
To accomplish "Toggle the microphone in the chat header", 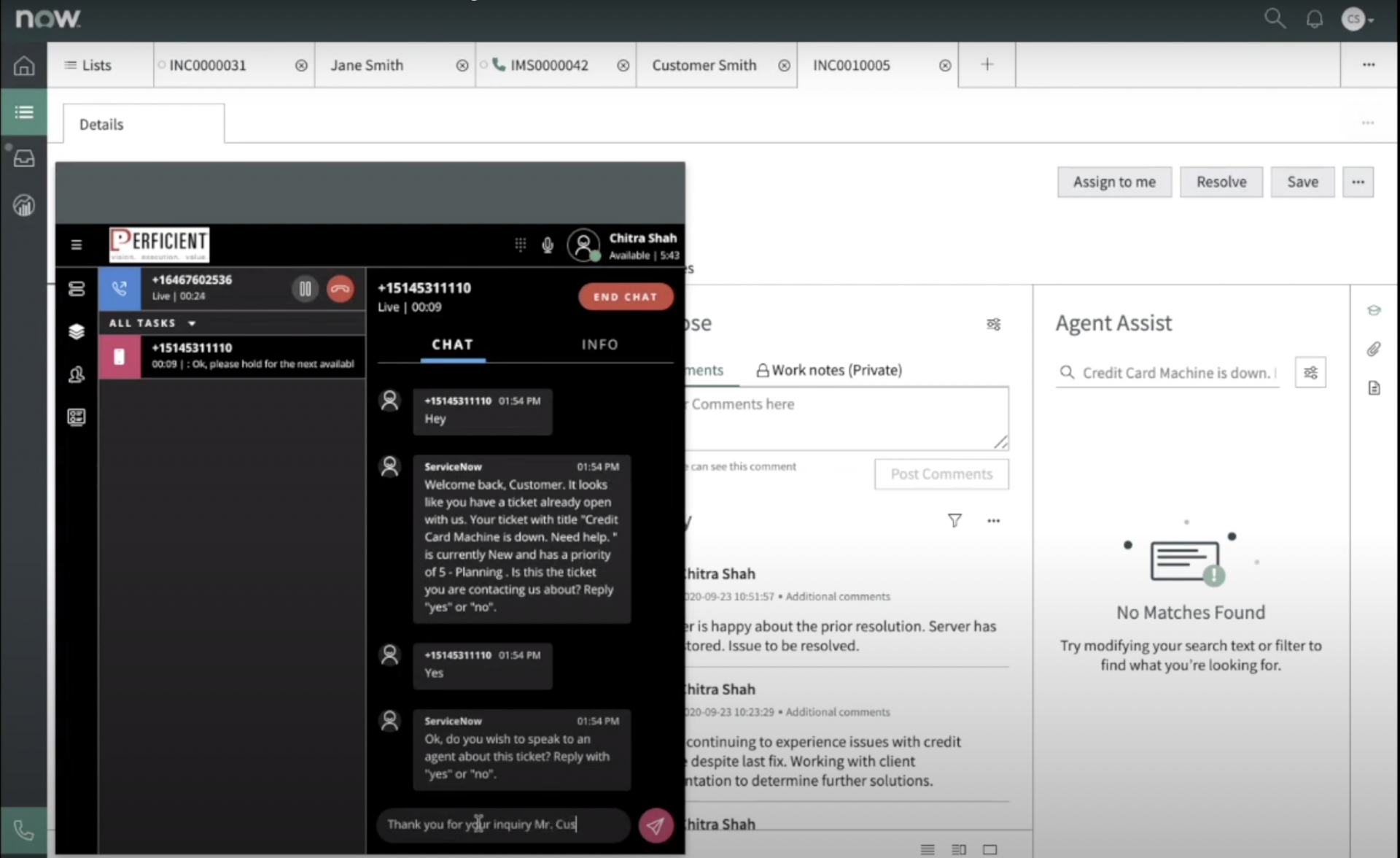I will pyautogui.click(x=547, y=245).
